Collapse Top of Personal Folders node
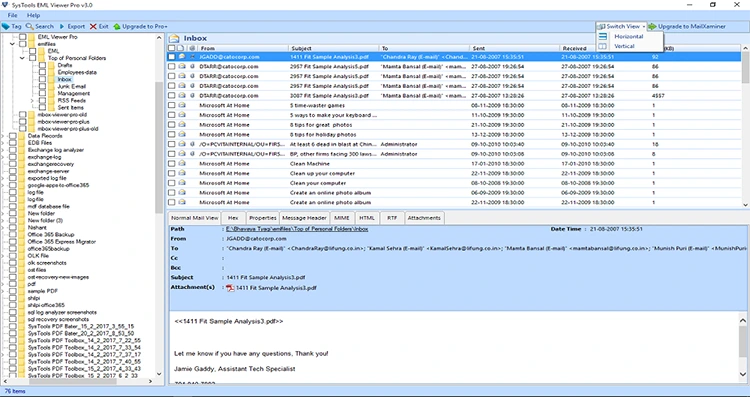 point(22,58)
